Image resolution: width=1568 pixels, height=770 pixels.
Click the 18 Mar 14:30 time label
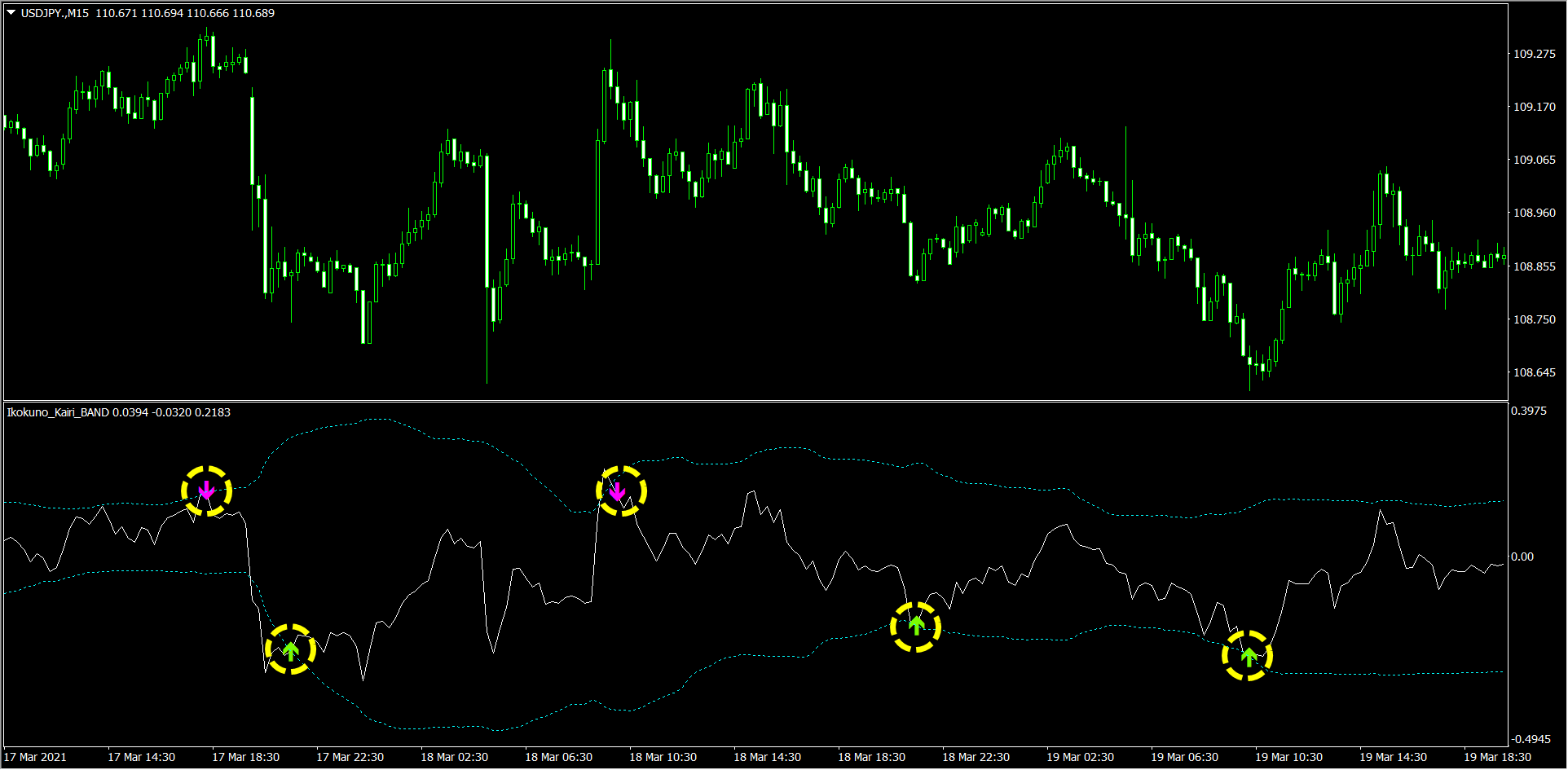(767, 757)
